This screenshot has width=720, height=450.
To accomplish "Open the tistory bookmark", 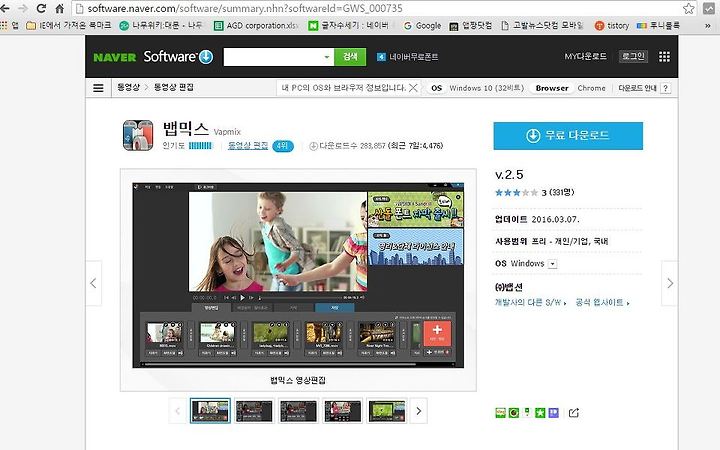I will [612, 26].
